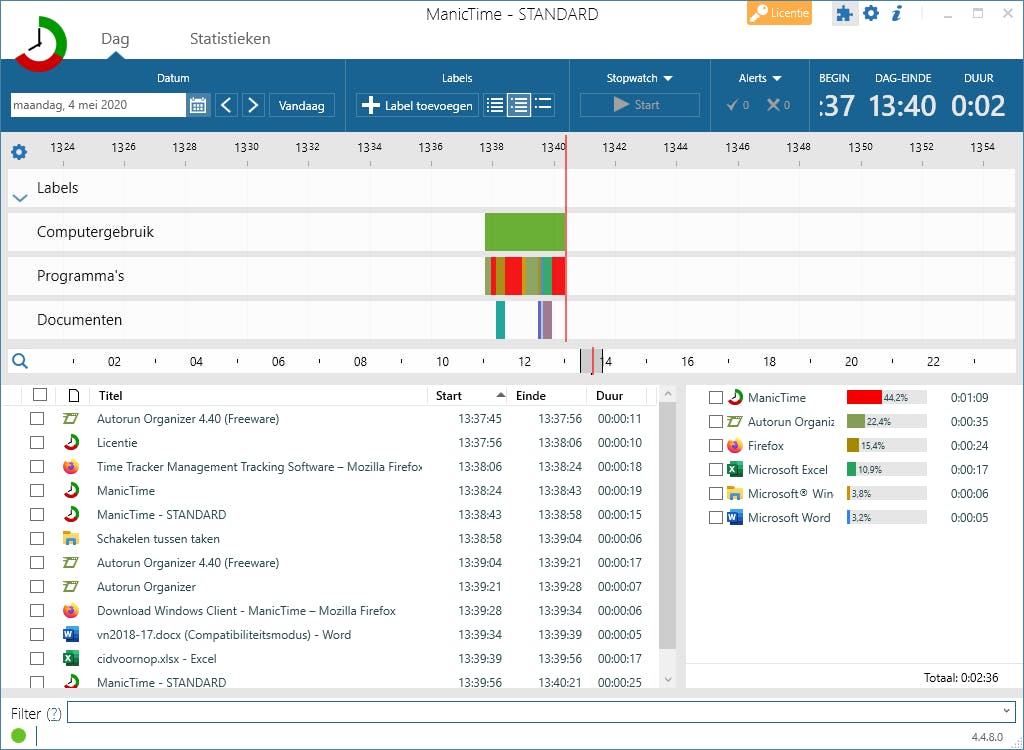This screenshot has height=750, width=1024.
Task: Go to next day arrow
Action: 253,105
